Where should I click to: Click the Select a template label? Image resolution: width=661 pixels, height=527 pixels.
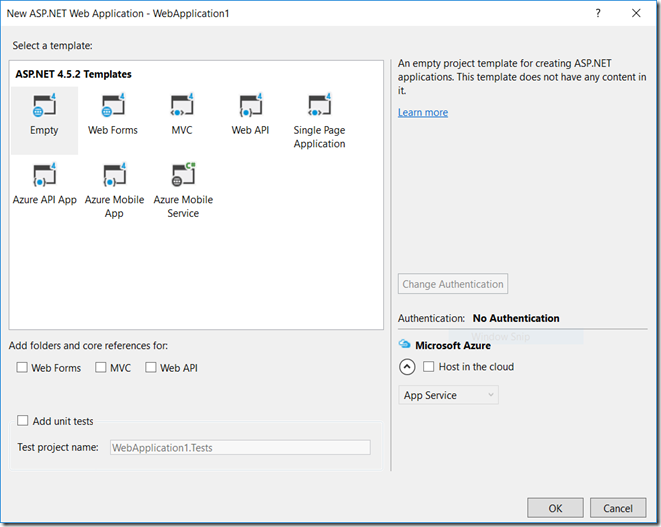tap(52, 46)
